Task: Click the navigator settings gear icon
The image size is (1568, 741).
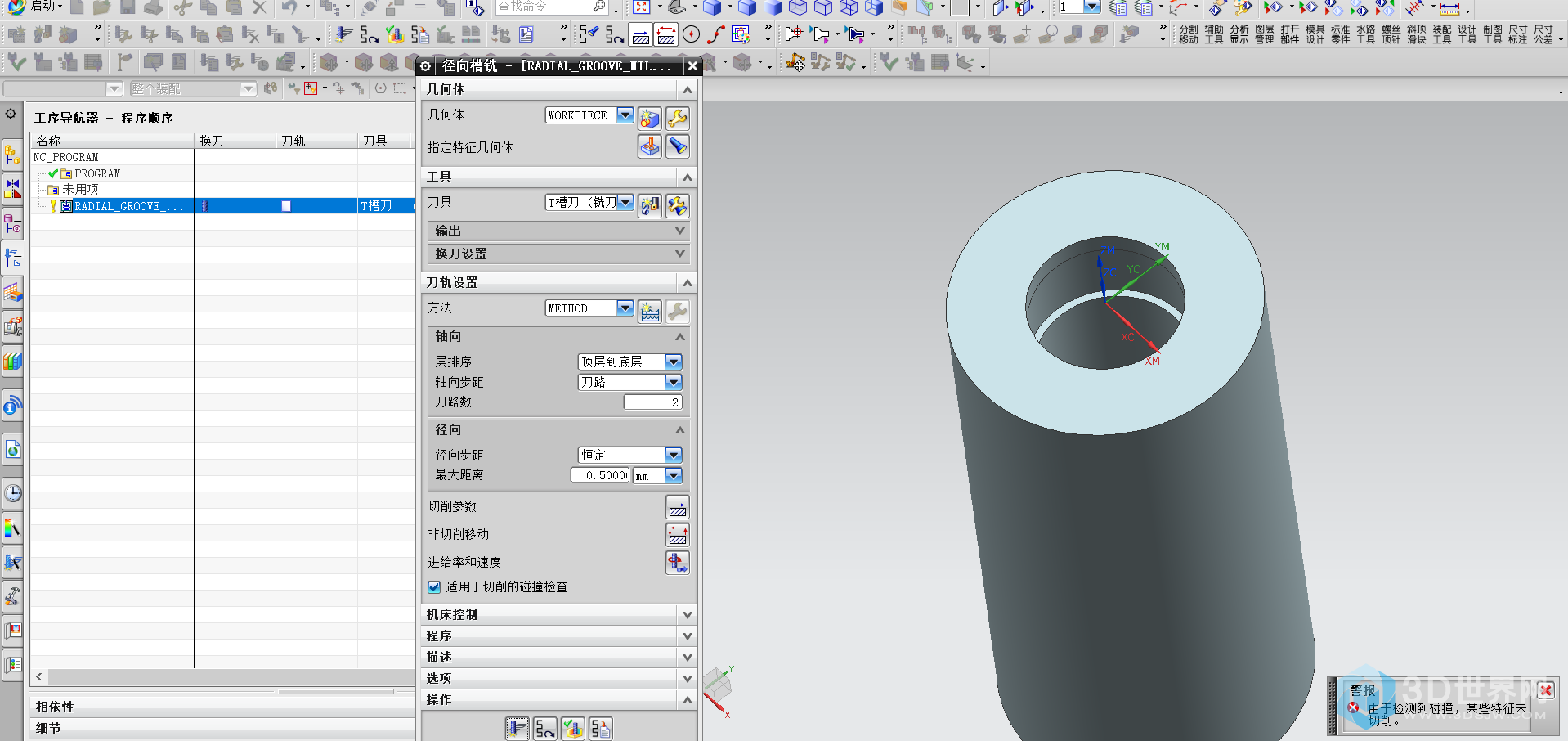Action: pyautogui.click(x=11, y=114)
